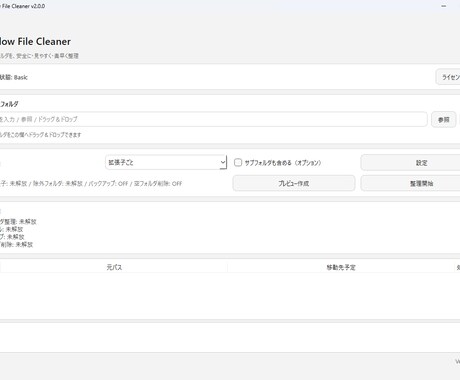Image resolution: width=460 pixels, height=380 pixels.
Task: Click the プレビュー作成 button
Action: click(x=294, y=183)
